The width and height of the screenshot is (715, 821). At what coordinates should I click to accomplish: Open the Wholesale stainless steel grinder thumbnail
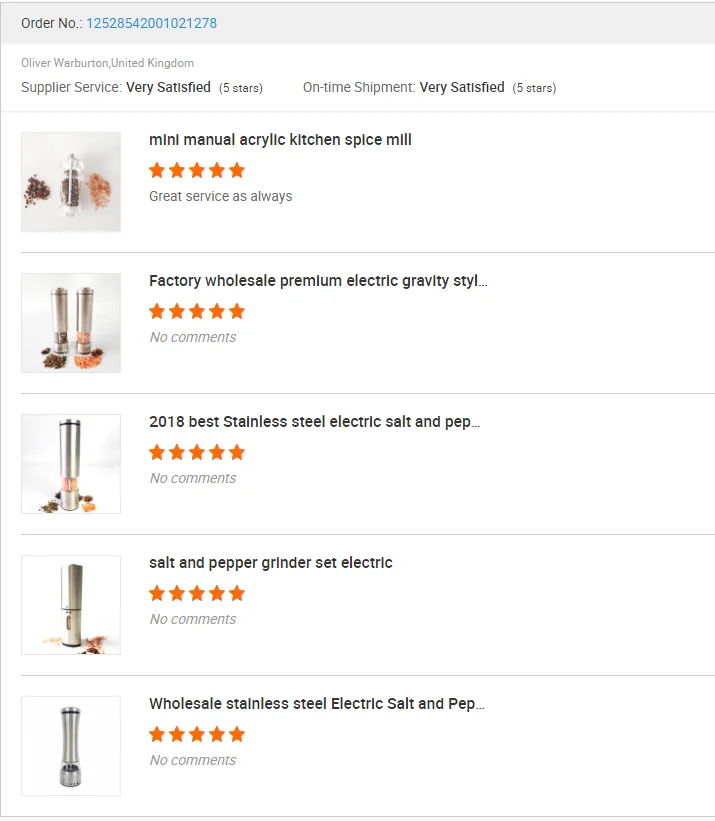pos(71,746)
